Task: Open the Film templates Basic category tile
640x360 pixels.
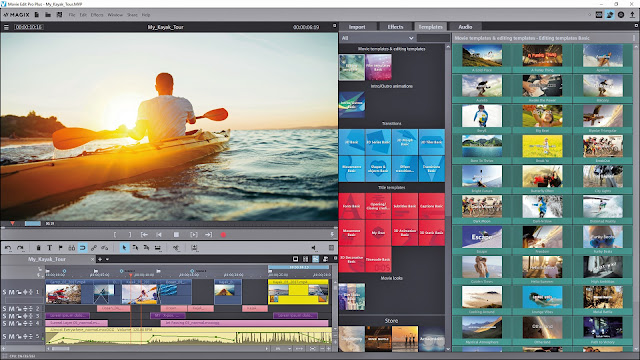Action: (x=378, y=67)
